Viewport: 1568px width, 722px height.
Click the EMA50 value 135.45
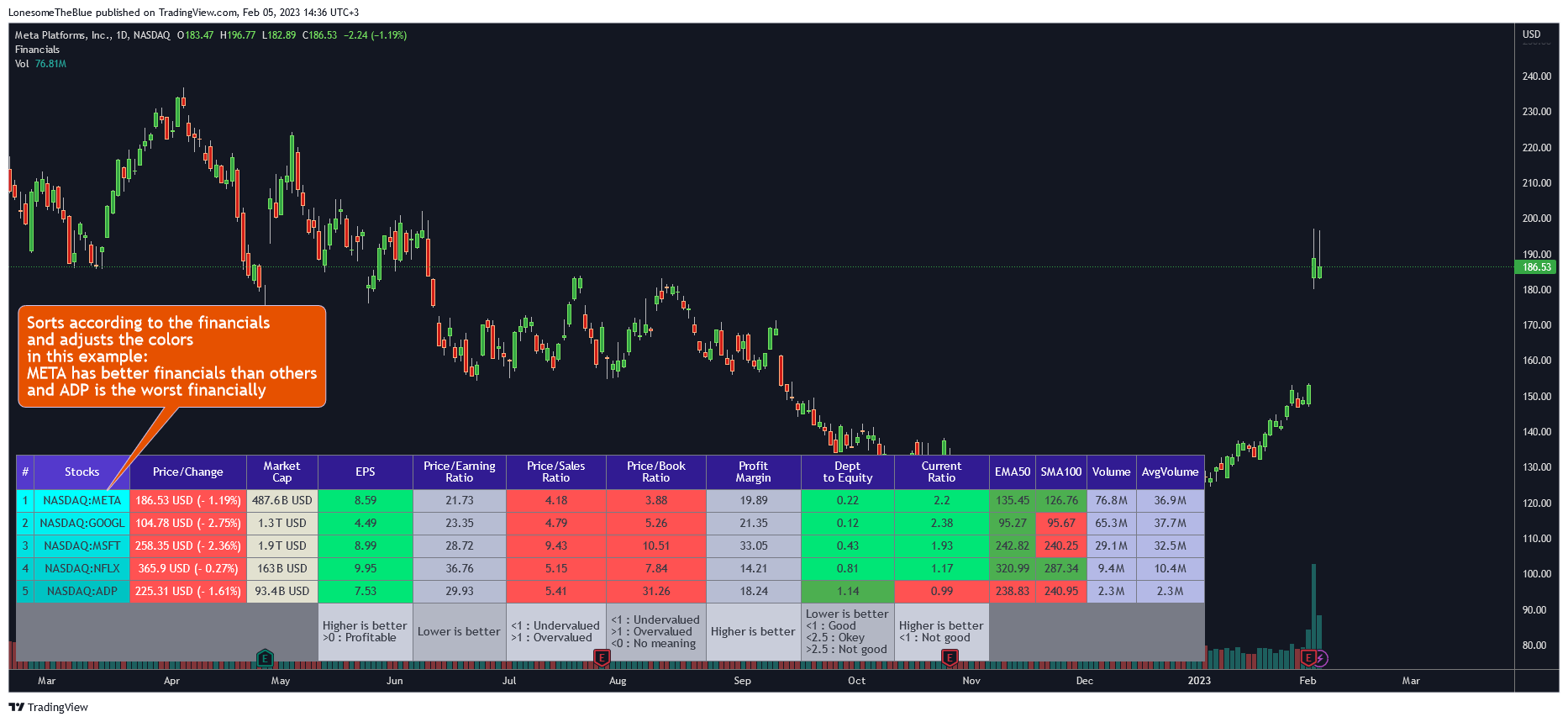1013,501
